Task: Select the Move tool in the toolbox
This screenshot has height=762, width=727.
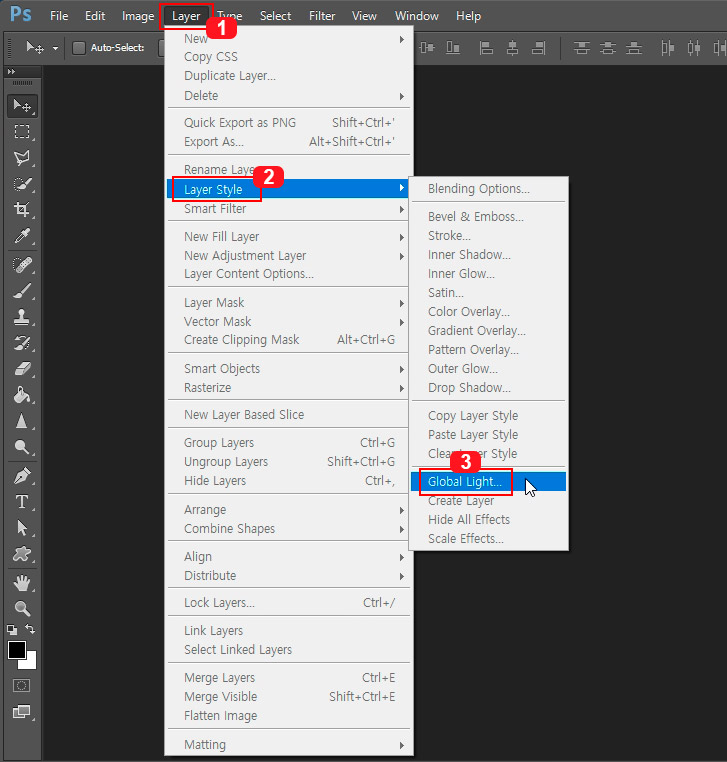Action: [x=22, y=105]
